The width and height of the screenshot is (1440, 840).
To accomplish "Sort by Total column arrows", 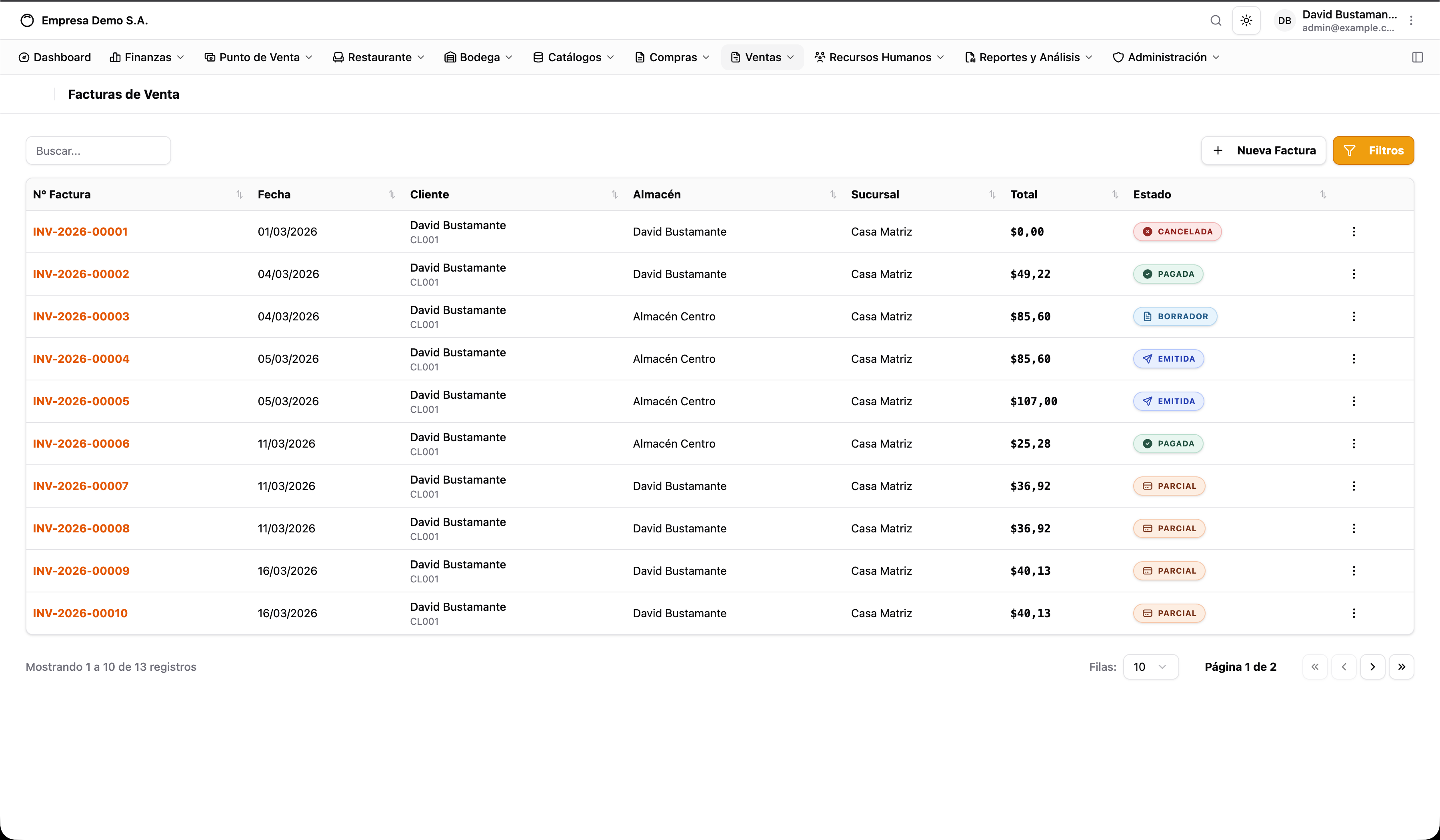I will pyautogui.click(x=1116, y=194).
